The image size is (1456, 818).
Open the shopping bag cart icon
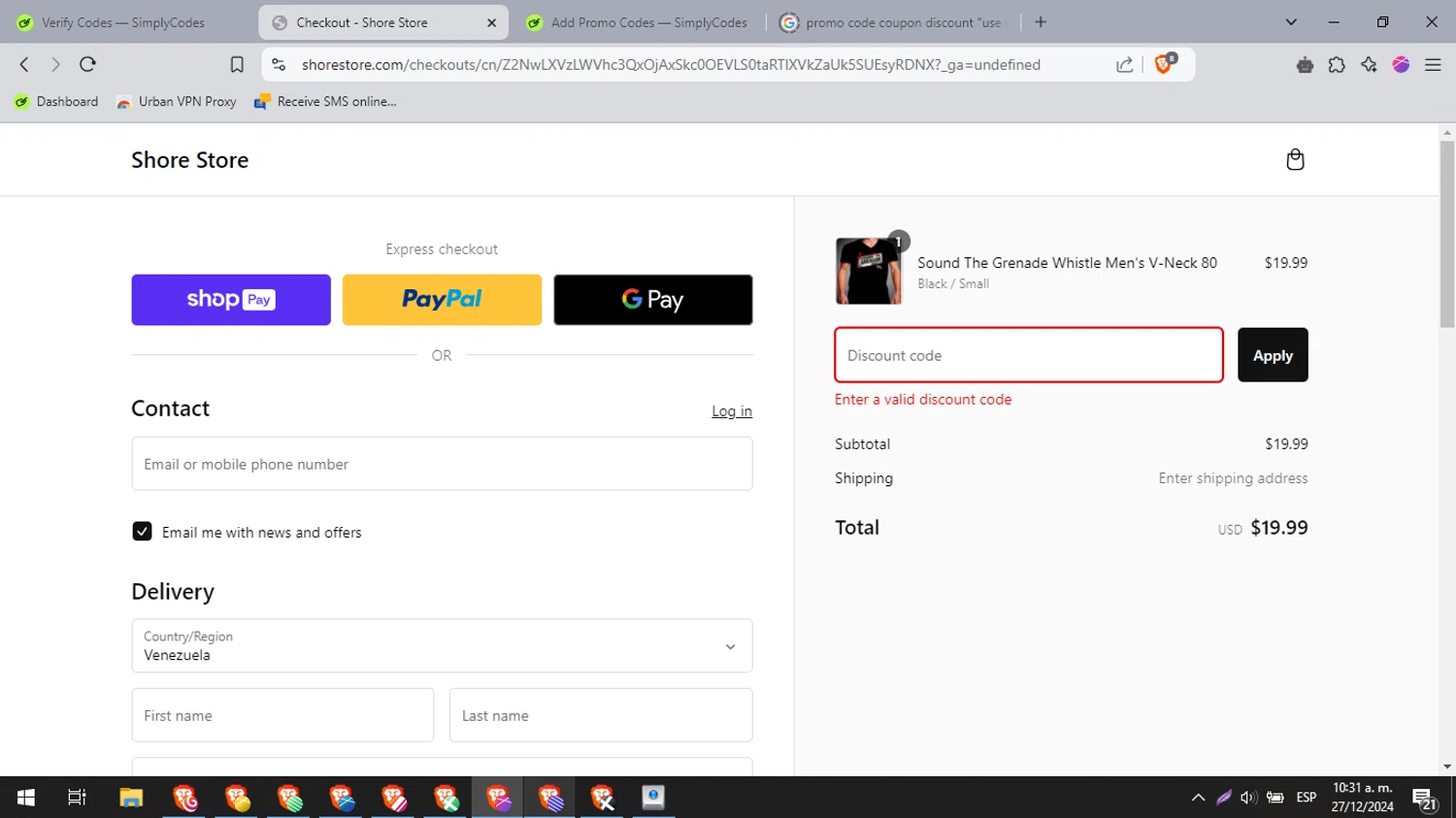[x=1295, y=160]
